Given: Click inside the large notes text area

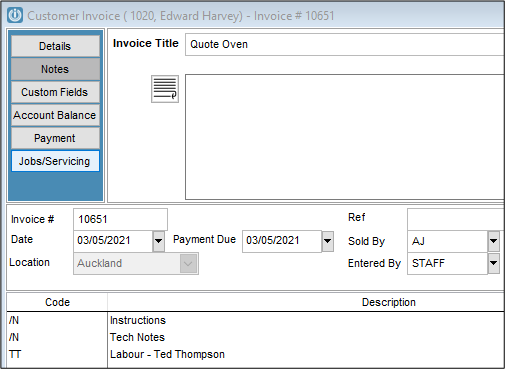Looking at the screenshot, I should pyautogui.click(x=344, y=137).
